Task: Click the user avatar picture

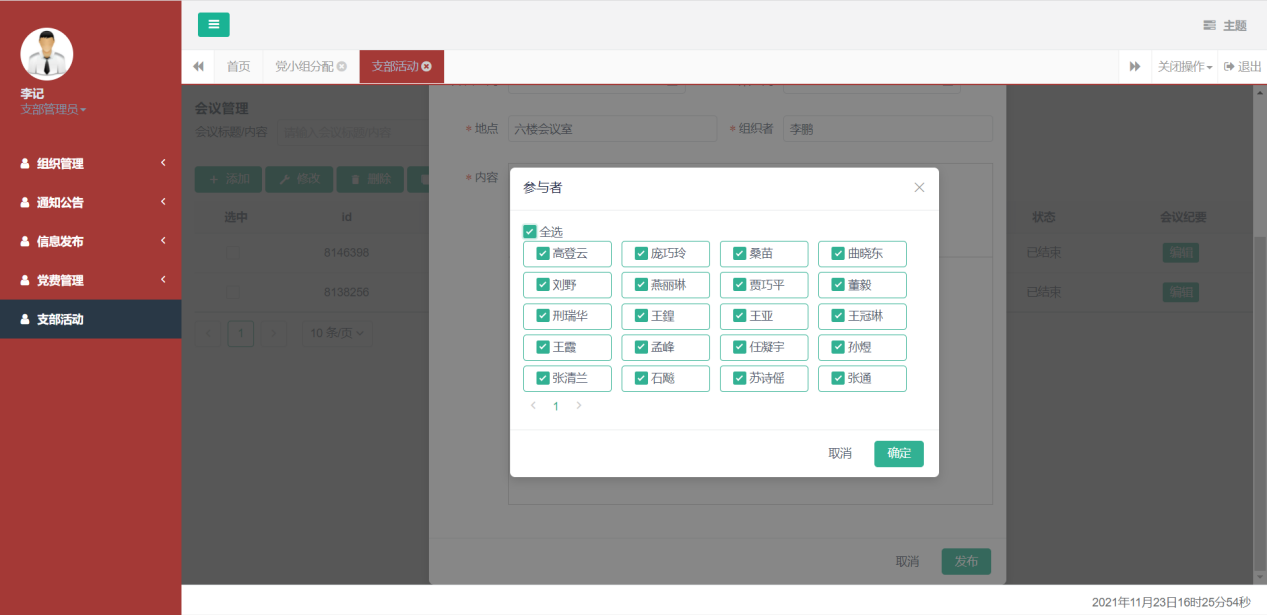Action: pos(46,54)
